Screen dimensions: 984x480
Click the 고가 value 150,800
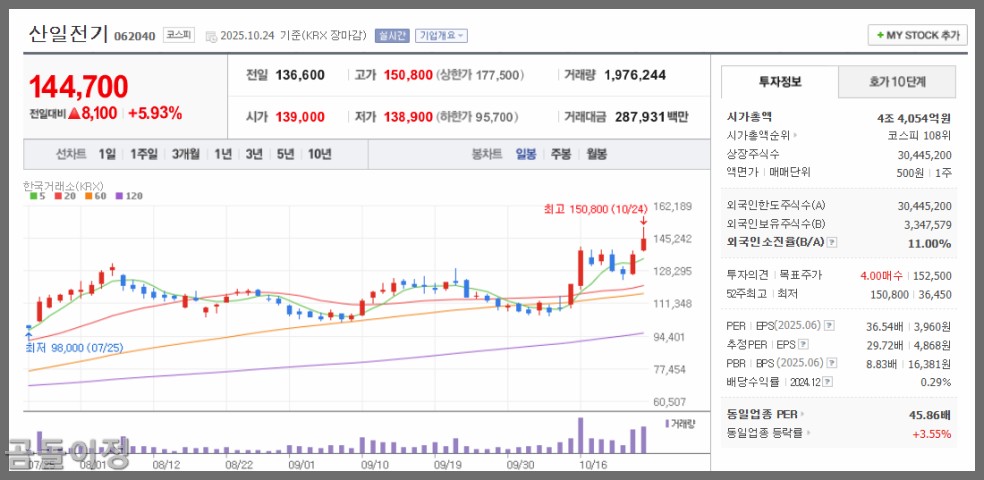tap(408, 75)
